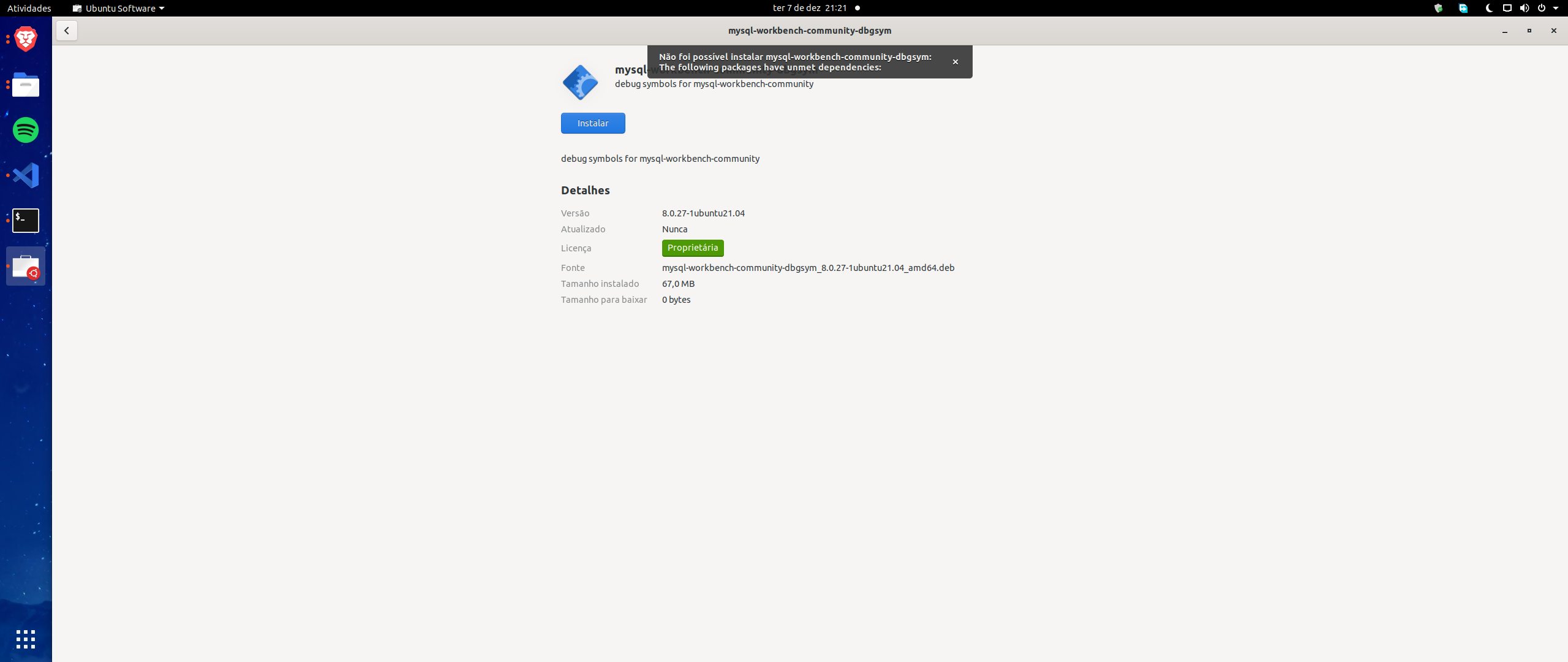Image resolution: width=1568 pixels, height=662 pixels.
Task: Open the power system menu
Action: [x=1542, y=8]
